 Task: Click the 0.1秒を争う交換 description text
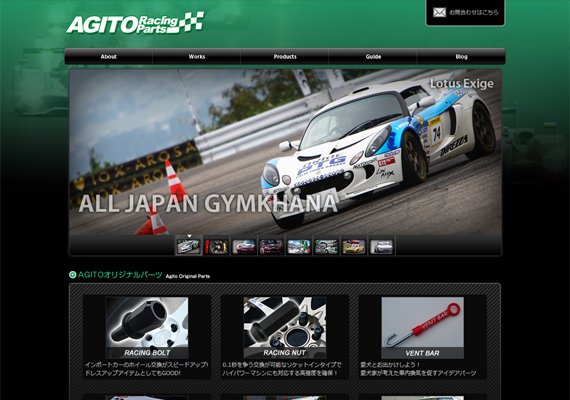282,369
